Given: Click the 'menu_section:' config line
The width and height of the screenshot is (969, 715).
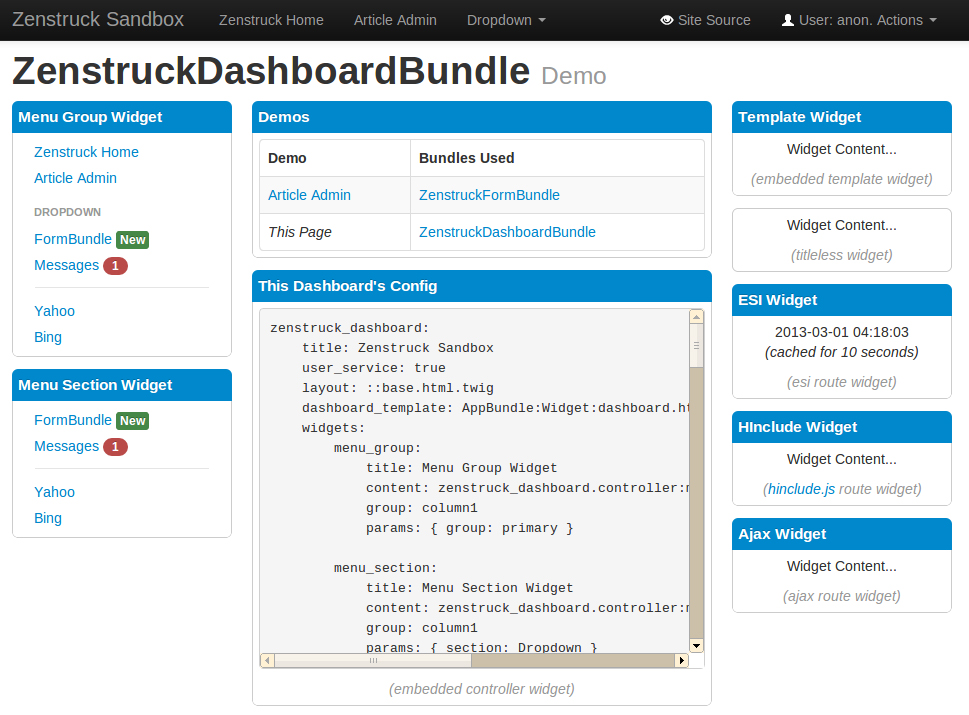Looking at the screenshot, I should click(x=386, y=569).
